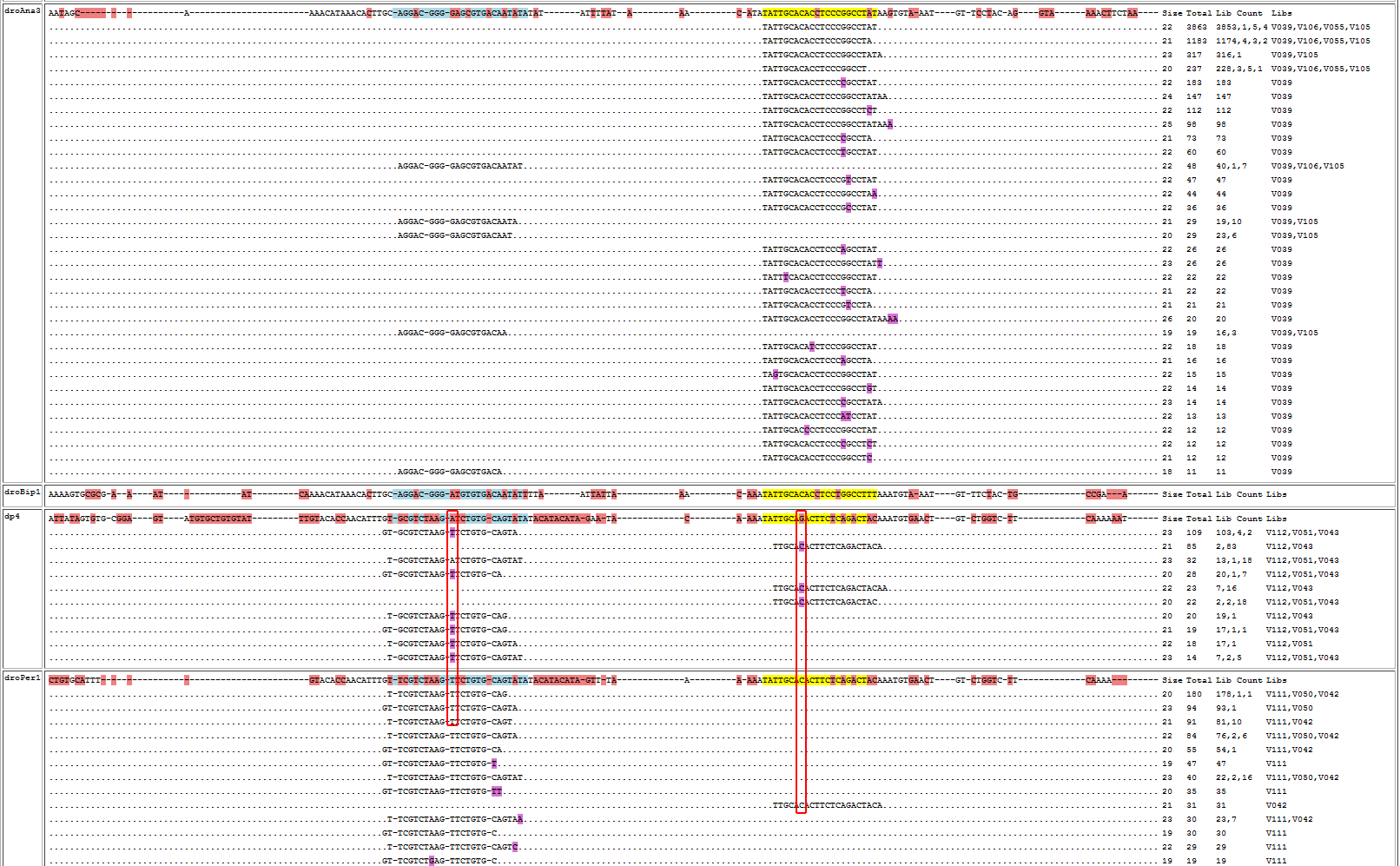This screenshot has height=866, width=1400.
Task: Click the Size column header in droAna3 panel
Action: 1172,13
